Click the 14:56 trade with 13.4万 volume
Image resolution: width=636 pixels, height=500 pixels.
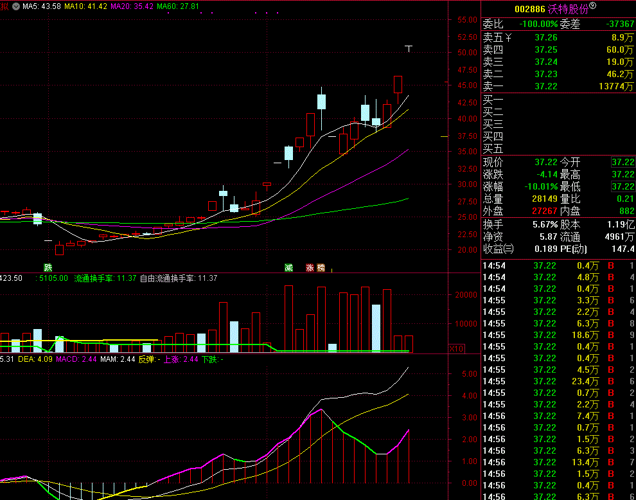558,462
